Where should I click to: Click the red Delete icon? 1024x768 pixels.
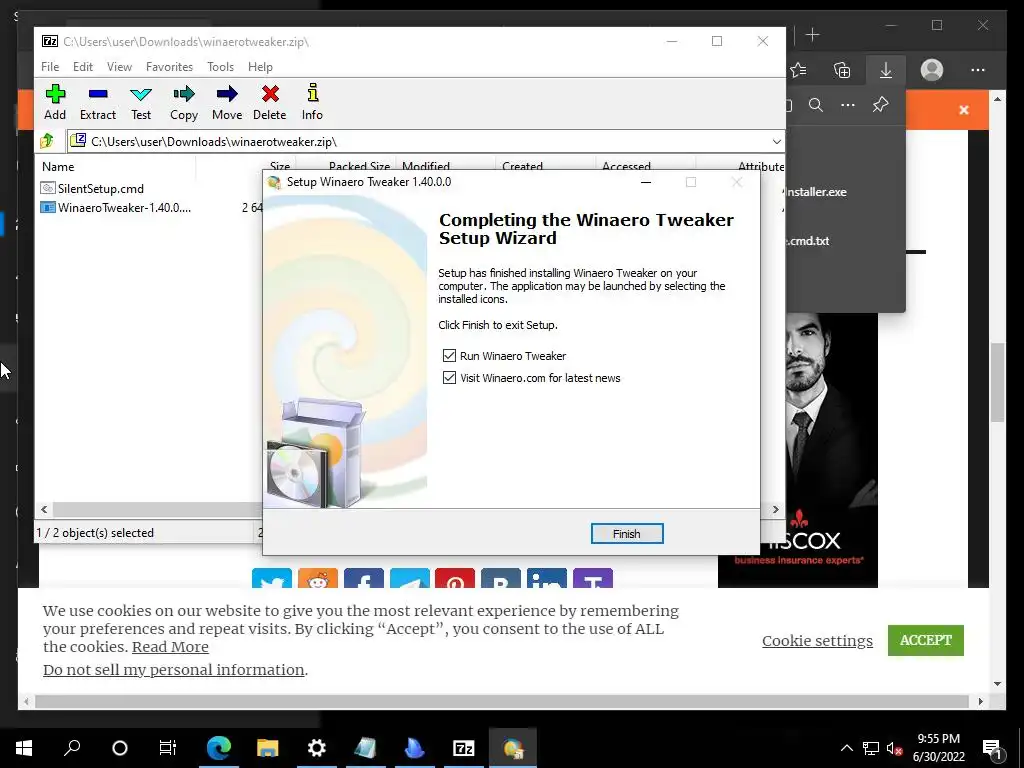click(x=270, y=102)
